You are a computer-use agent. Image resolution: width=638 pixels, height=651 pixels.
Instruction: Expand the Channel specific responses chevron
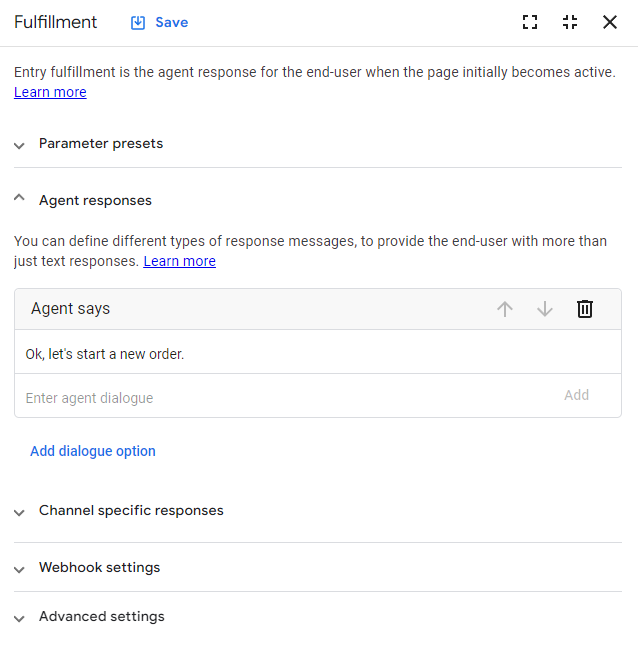(x=19, y=511)
